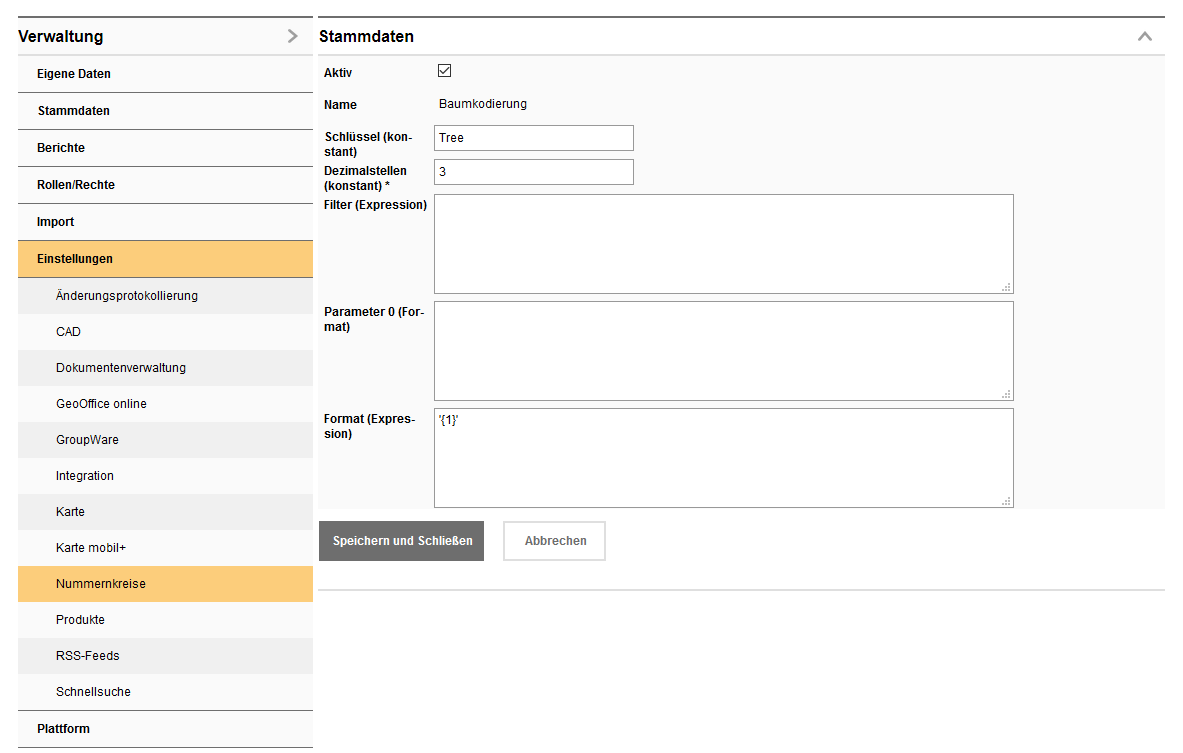Click inside Parameter 0 (Format) textarea
The image size is (1183, 753).
click(723, 351)
